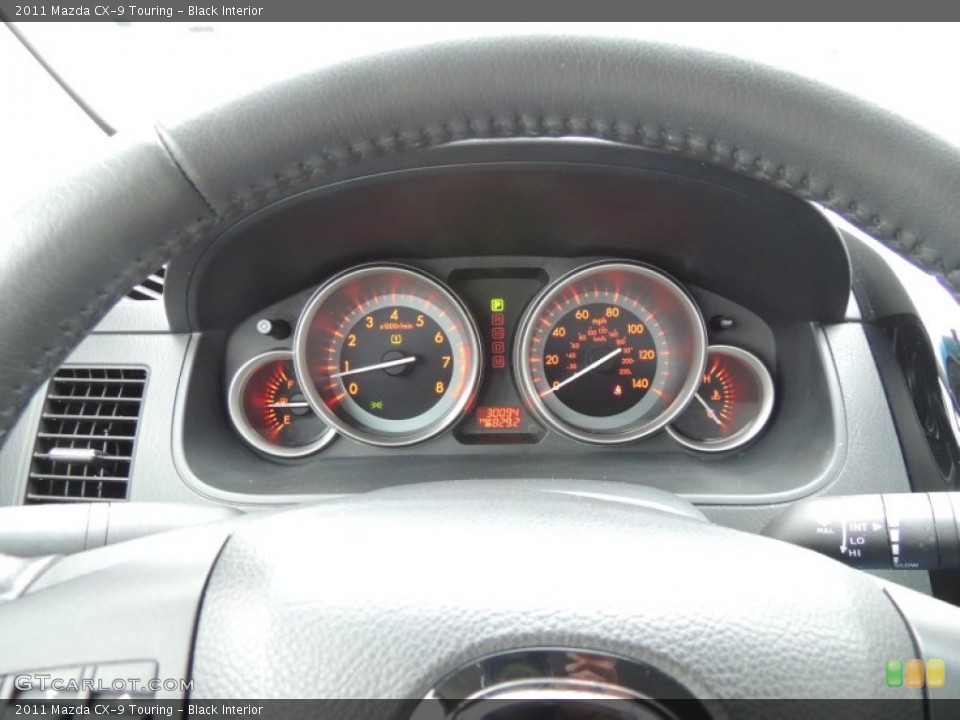Click the seat belt warning light in speedometer
This screenshot has height=720, width=960.
click(x=618, y=389)
